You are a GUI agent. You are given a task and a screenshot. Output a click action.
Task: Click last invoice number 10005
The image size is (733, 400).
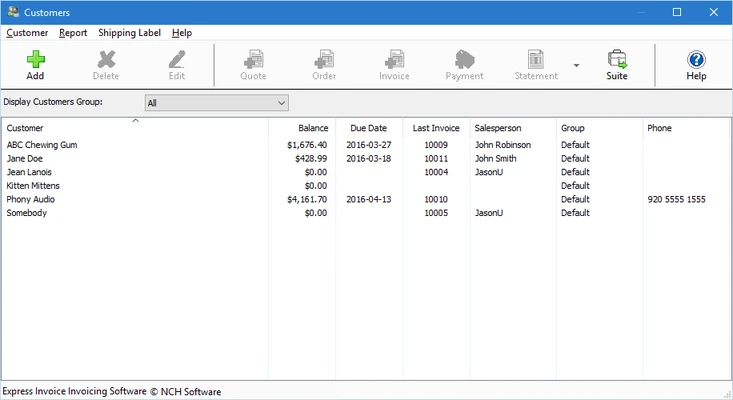point(436,213)
